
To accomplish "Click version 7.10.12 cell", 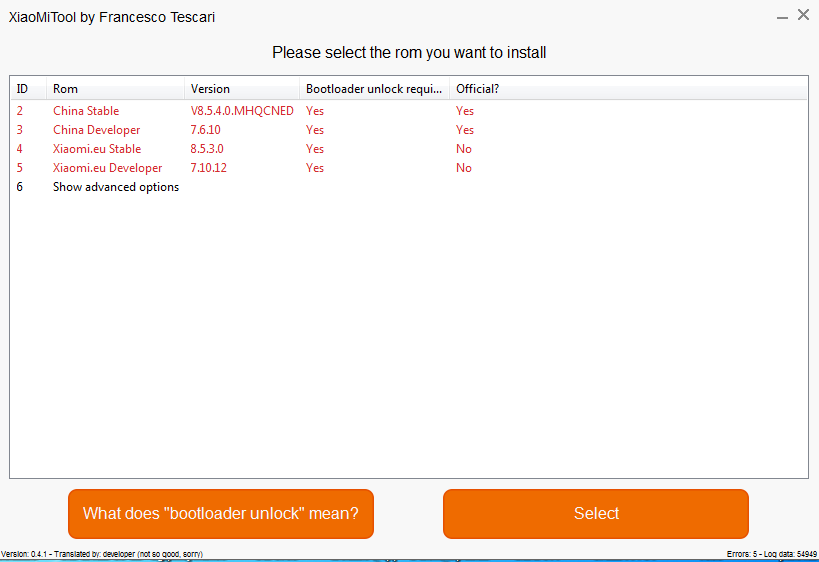I will 208,168.
